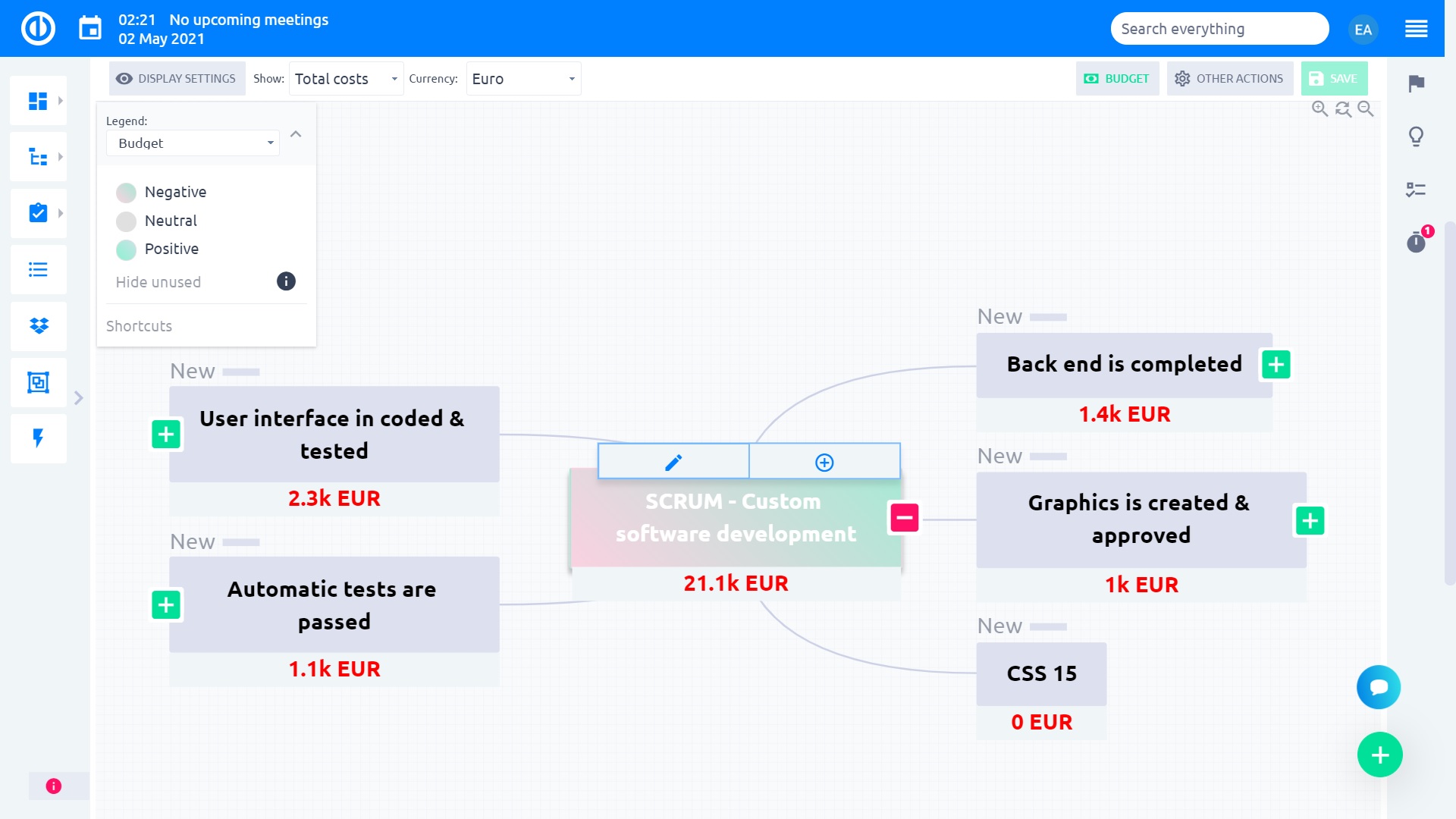Open the Show Total costs dropdown
The width and height of the screenshot is (1456, 819).
pyautogui.click(x=345, y=78)
